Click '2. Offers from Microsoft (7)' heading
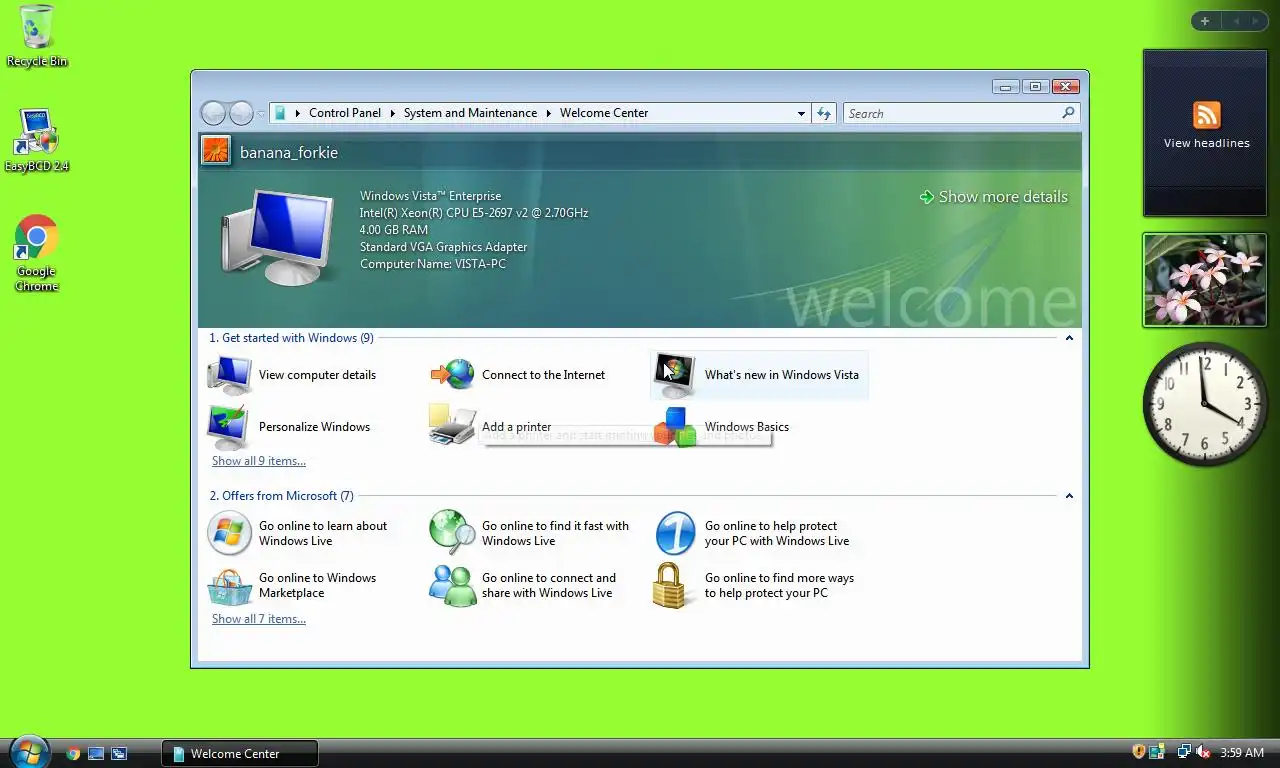Viewport: 1280px width, 768px height. 281,496
